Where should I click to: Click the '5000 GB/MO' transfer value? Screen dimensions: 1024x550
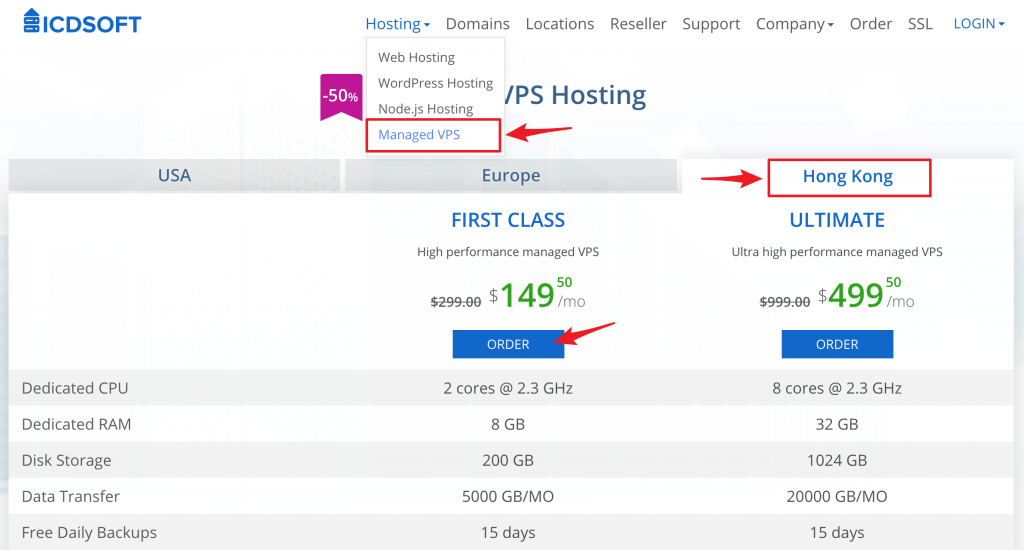tap(508, 496)
